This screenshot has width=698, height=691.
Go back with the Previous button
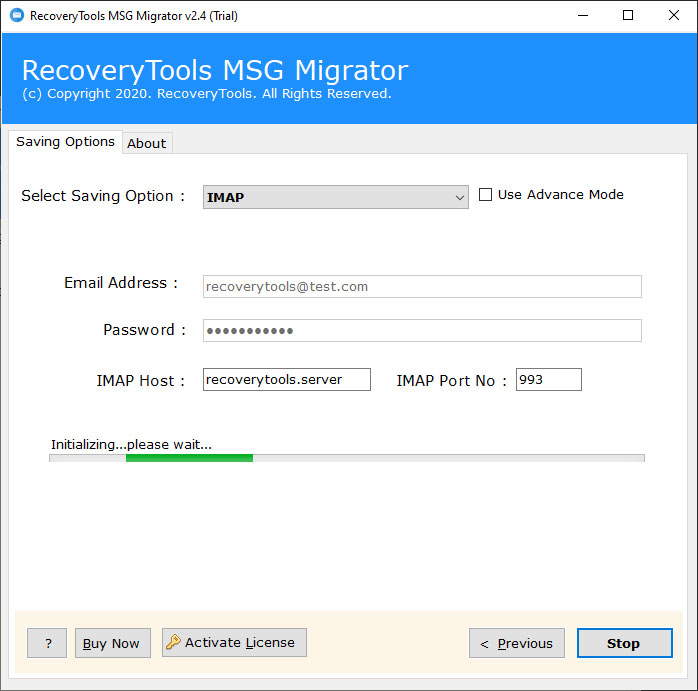coord(517,643)
